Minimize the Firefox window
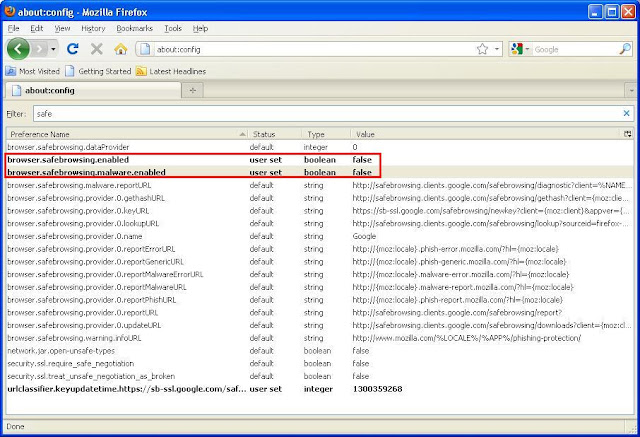Image resolution: width=640 pixels, height=437 pixels. [x=595, y=12]
